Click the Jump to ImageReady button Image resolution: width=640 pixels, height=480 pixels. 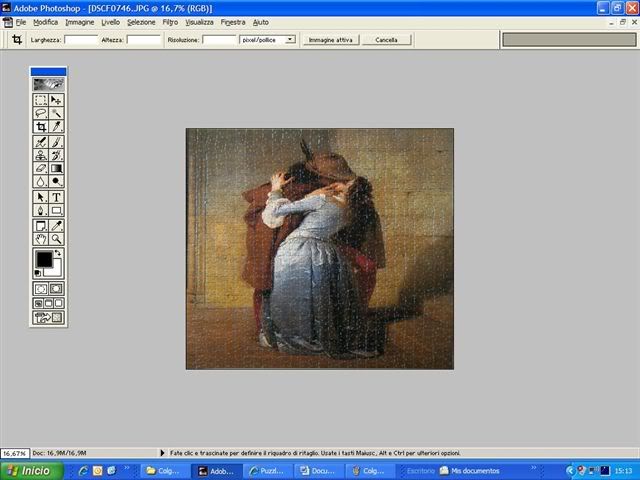point(48,318)
